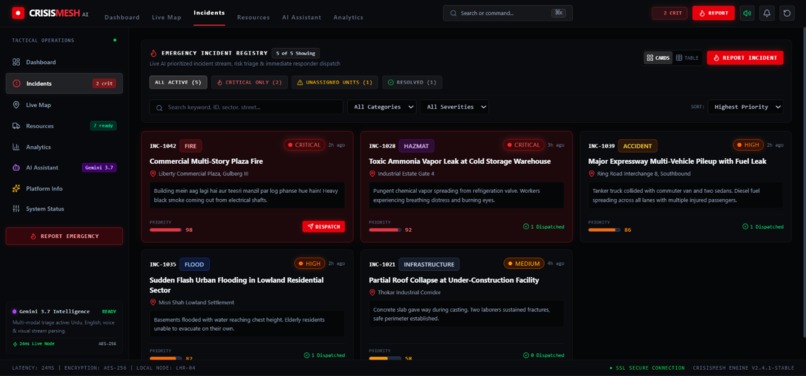Select the All Active (5) filter
This screenshot has height=376, width=806.
click(x=178, y=82)
